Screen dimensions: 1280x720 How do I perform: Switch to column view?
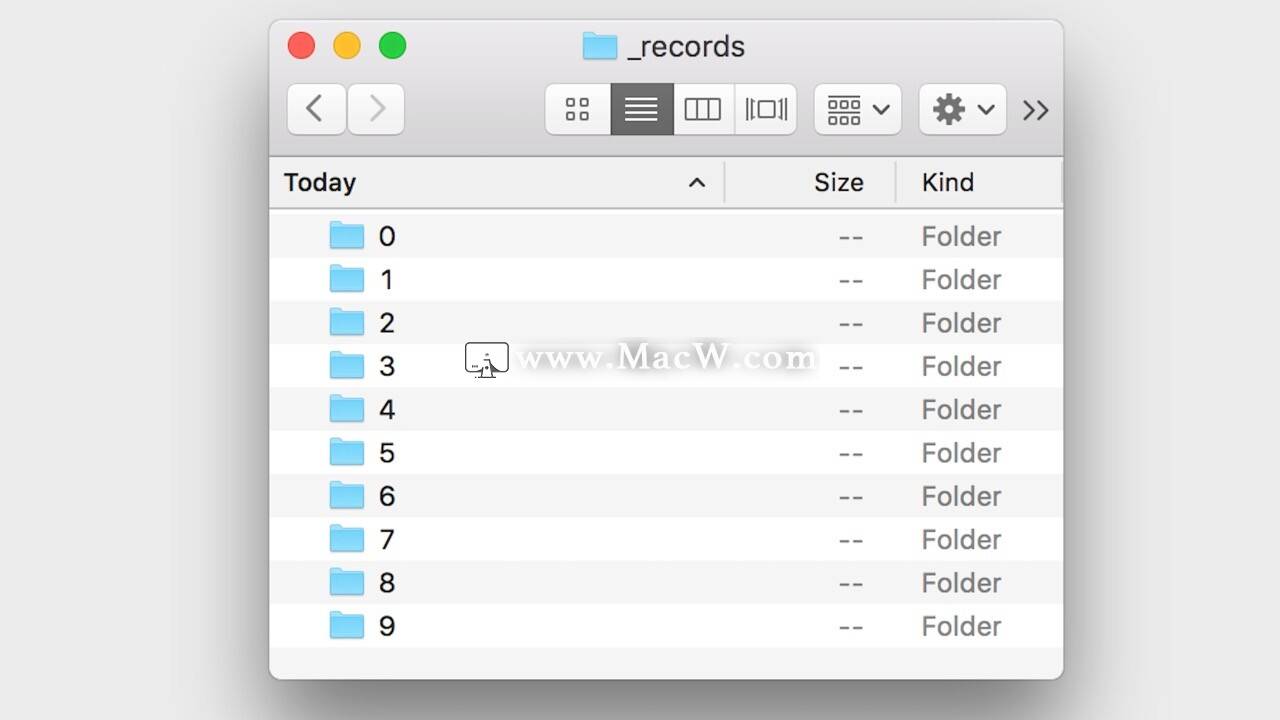[x=702, y=109]
